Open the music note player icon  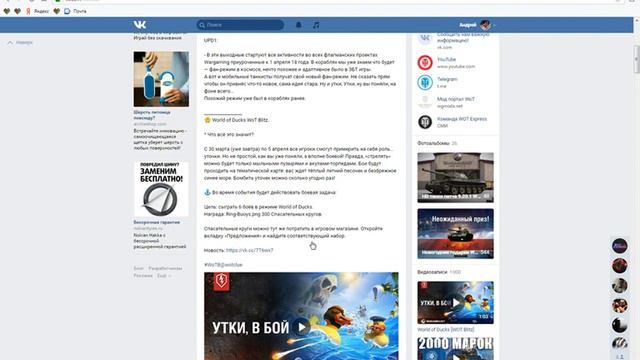click(316, 25)
